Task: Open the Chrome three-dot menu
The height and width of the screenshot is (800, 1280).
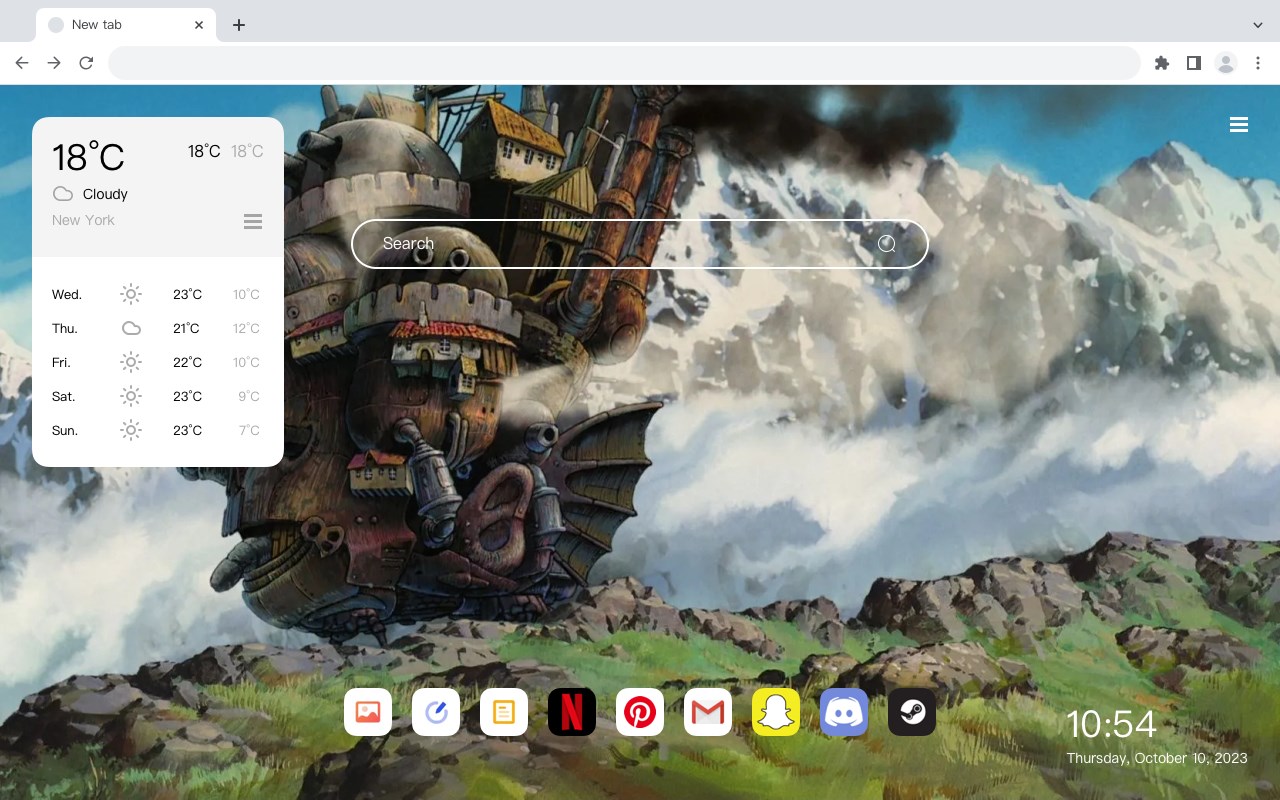Action: click(1258, 63)
